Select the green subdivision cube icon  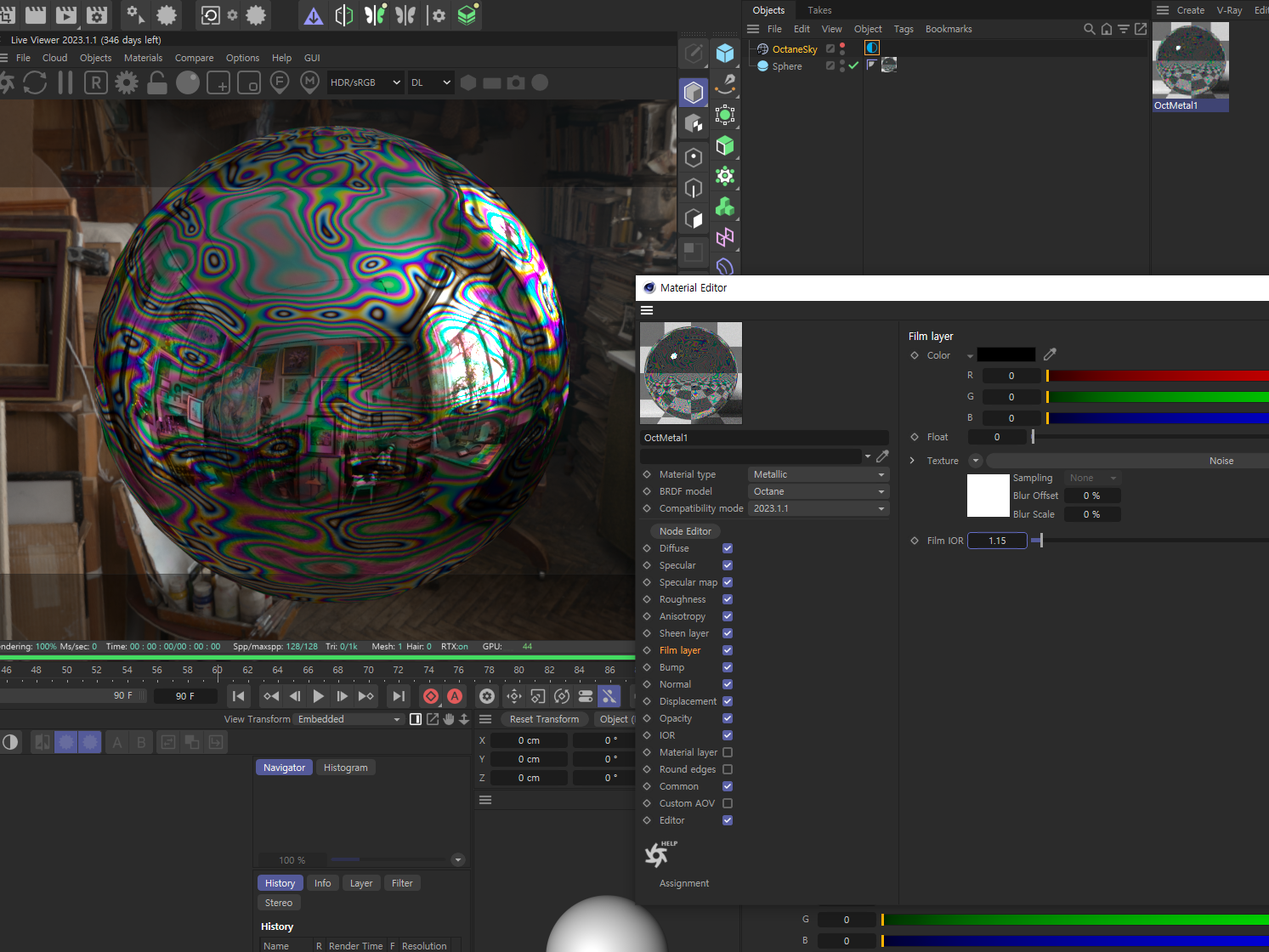tap(725, 146)
